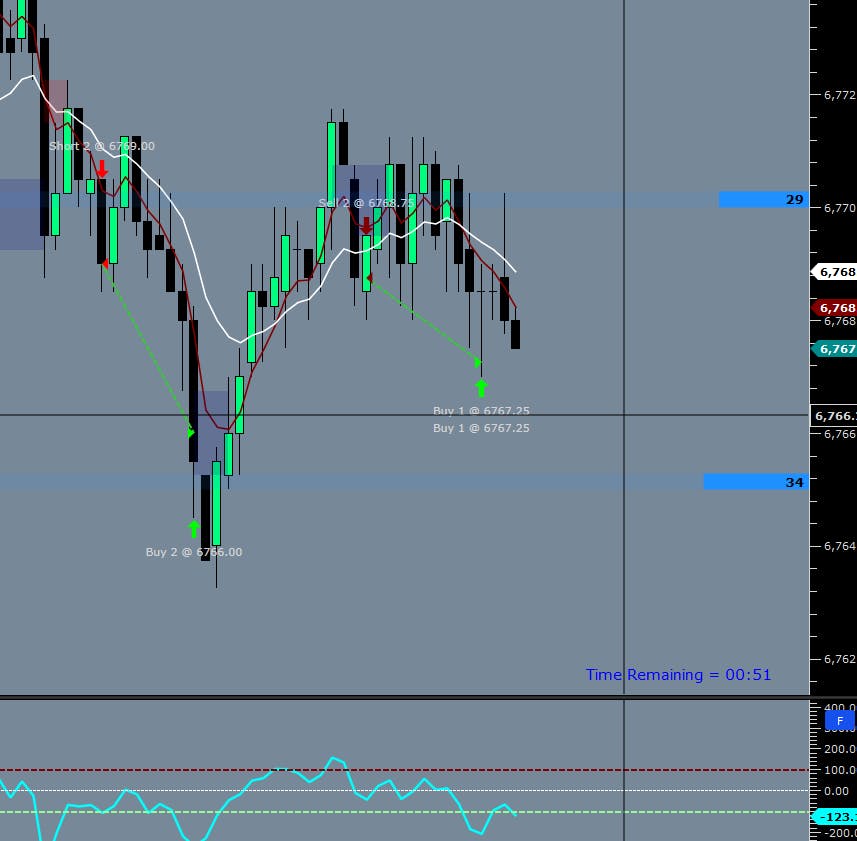
Task: Click the 6,764 price axis label
Action: click(x=840, y=546)
